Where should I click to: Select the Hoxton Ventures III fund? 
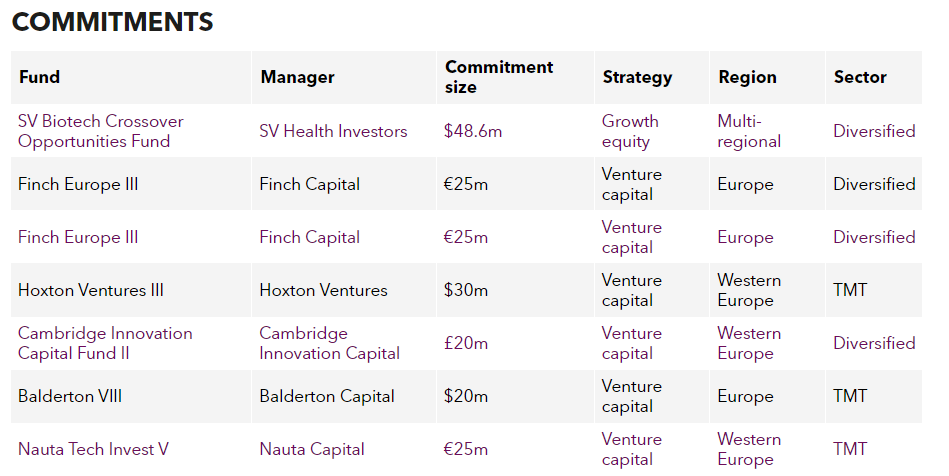[x=91, y=290]
